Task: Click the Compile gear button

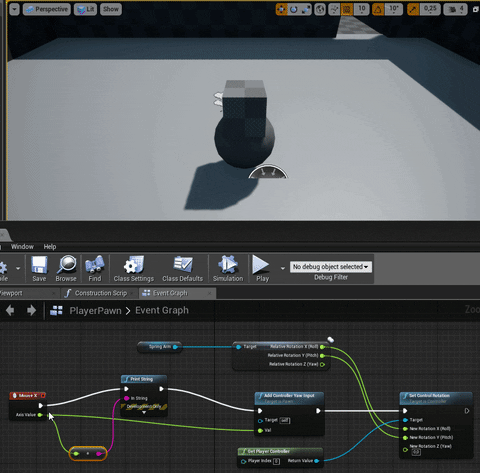Action: click(x=3, y=269)
